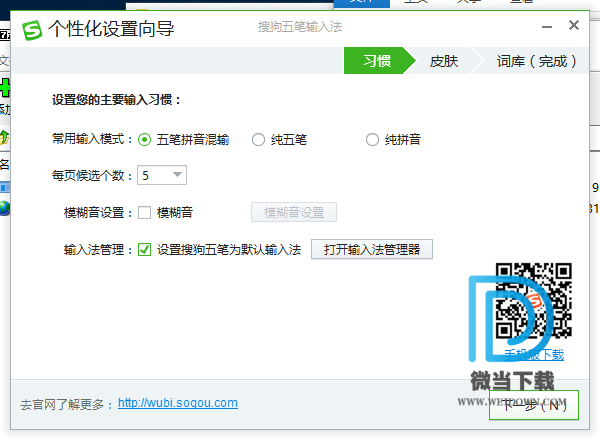600x440 pixels.
Task: Click the green plus icon in background window
Action: coord(5,88)
